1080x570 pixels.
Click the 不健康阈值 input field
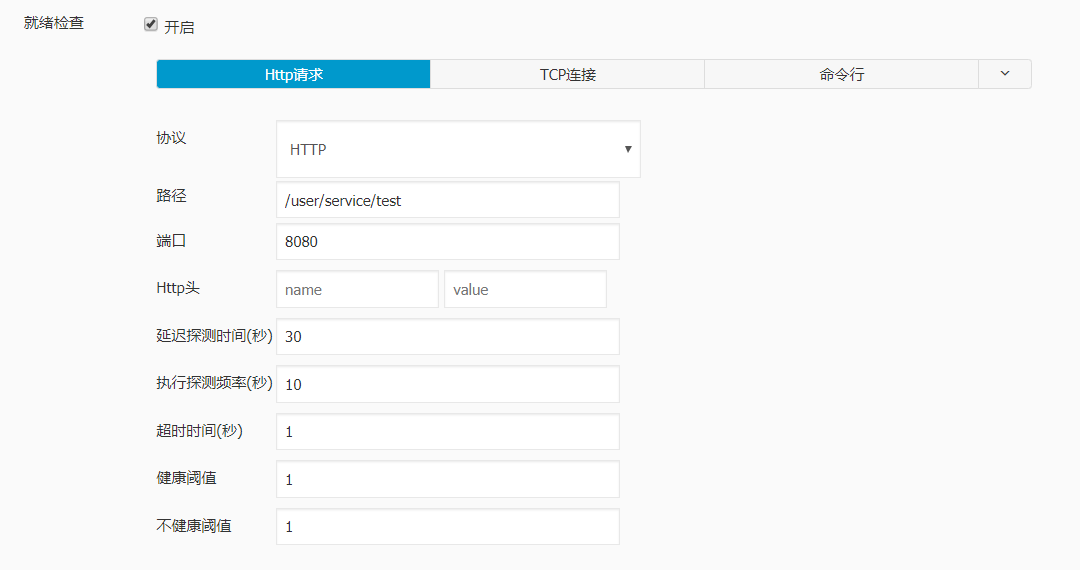tap(447, 527)
